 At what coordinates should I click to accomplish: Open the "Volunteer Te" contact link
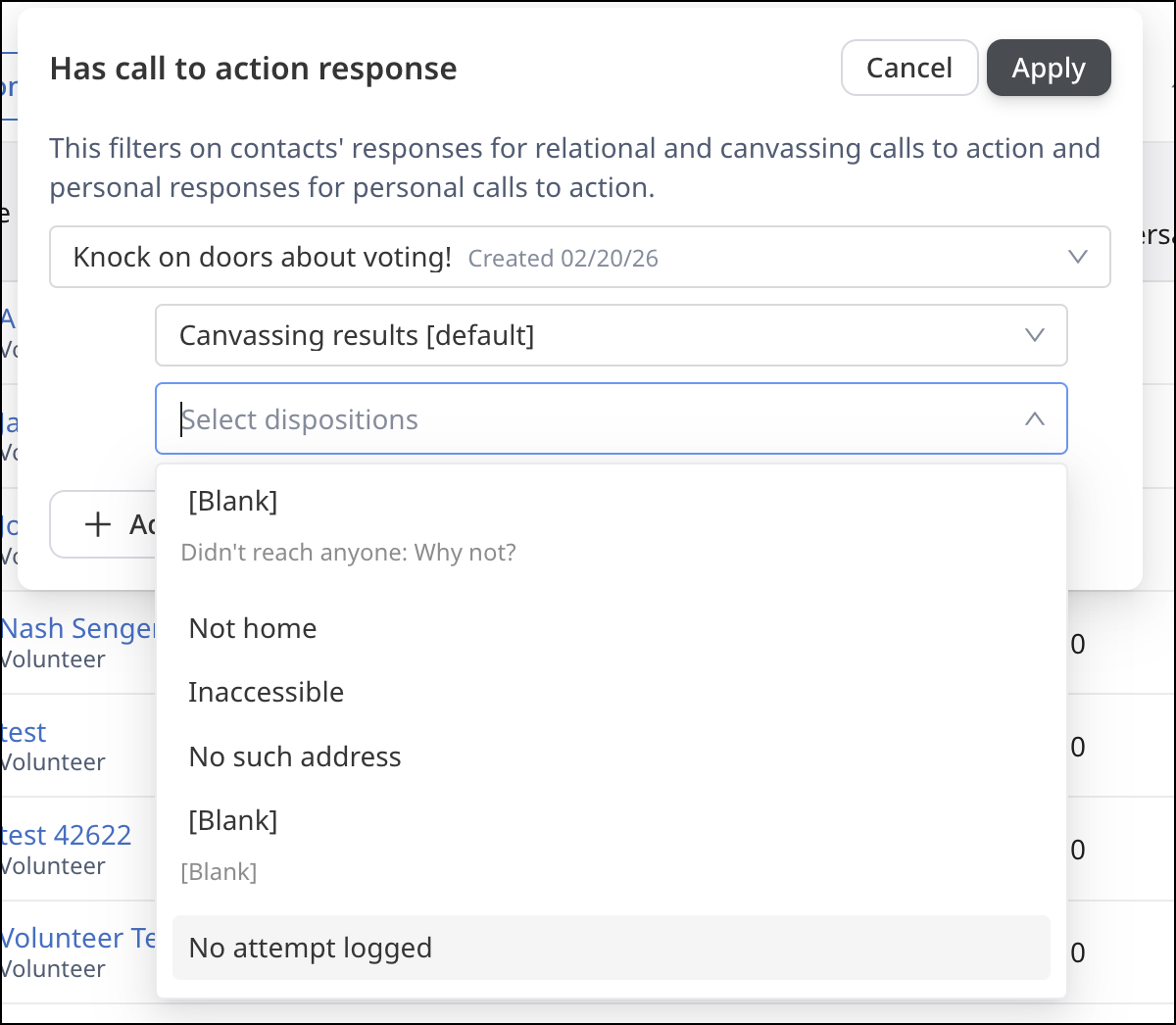(x=78, y=938)
